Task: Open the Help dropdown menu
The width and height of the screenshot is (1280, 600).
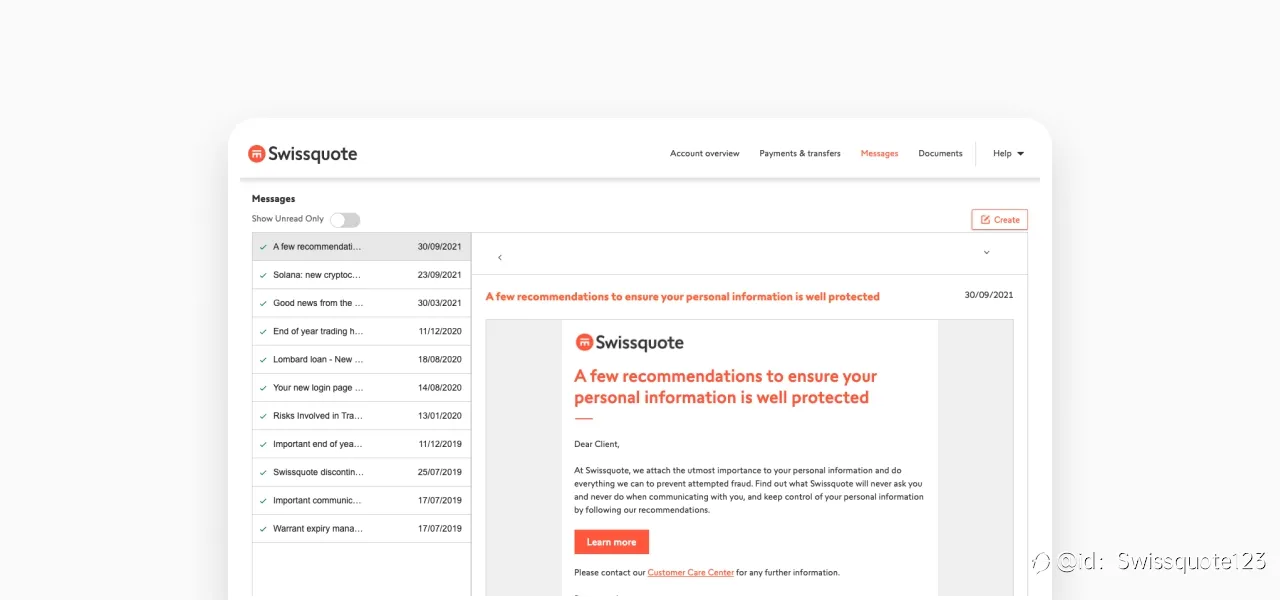Action: tap(1008, 154)
